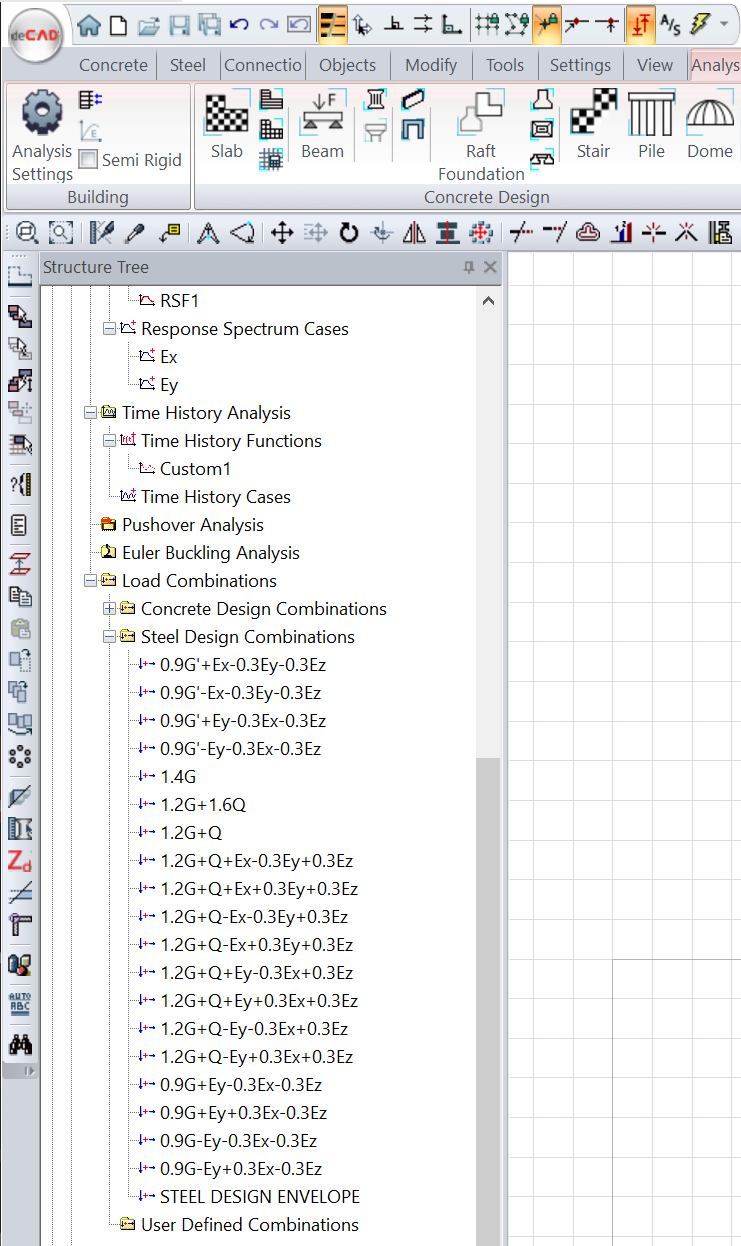Collapse Steel Design Combinations node
Screen dimensions: 741x1246
(x=110, y=637)
